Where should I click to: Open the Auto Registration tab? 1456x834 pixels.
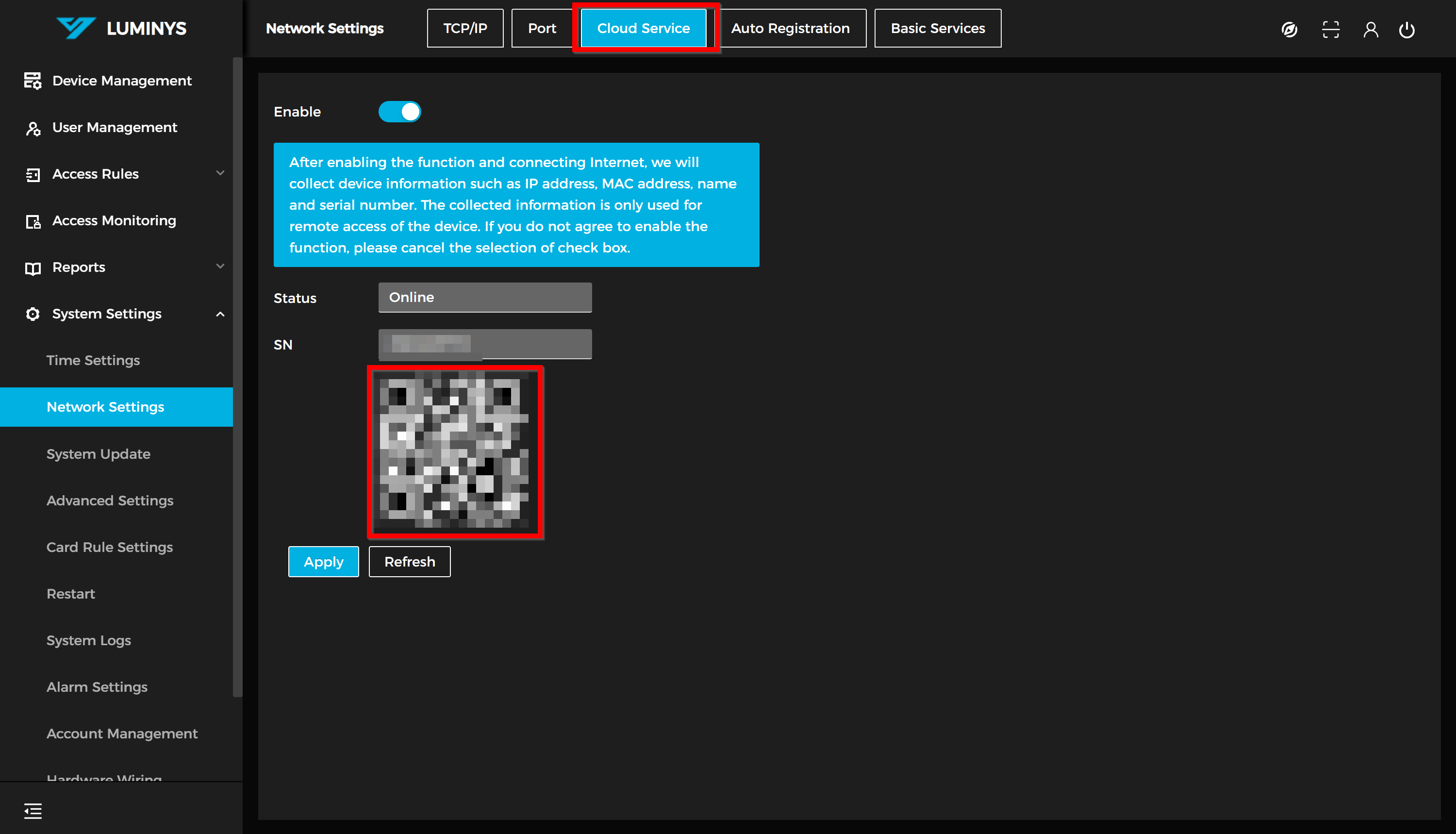(x=790, y=28)
